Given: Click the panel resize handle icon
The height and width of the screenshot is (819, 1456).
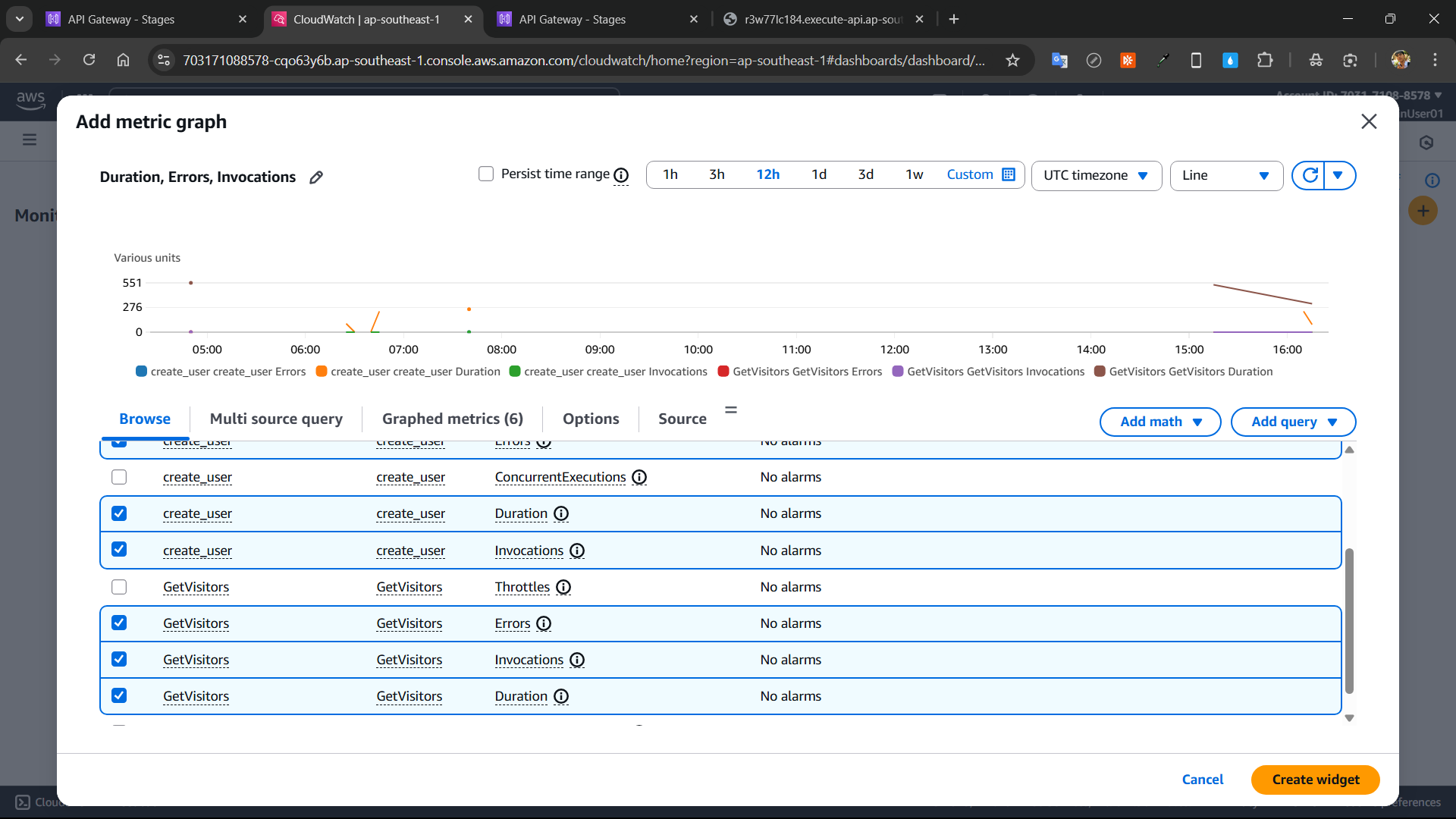Looking at the screenshot, I should 731,409.
